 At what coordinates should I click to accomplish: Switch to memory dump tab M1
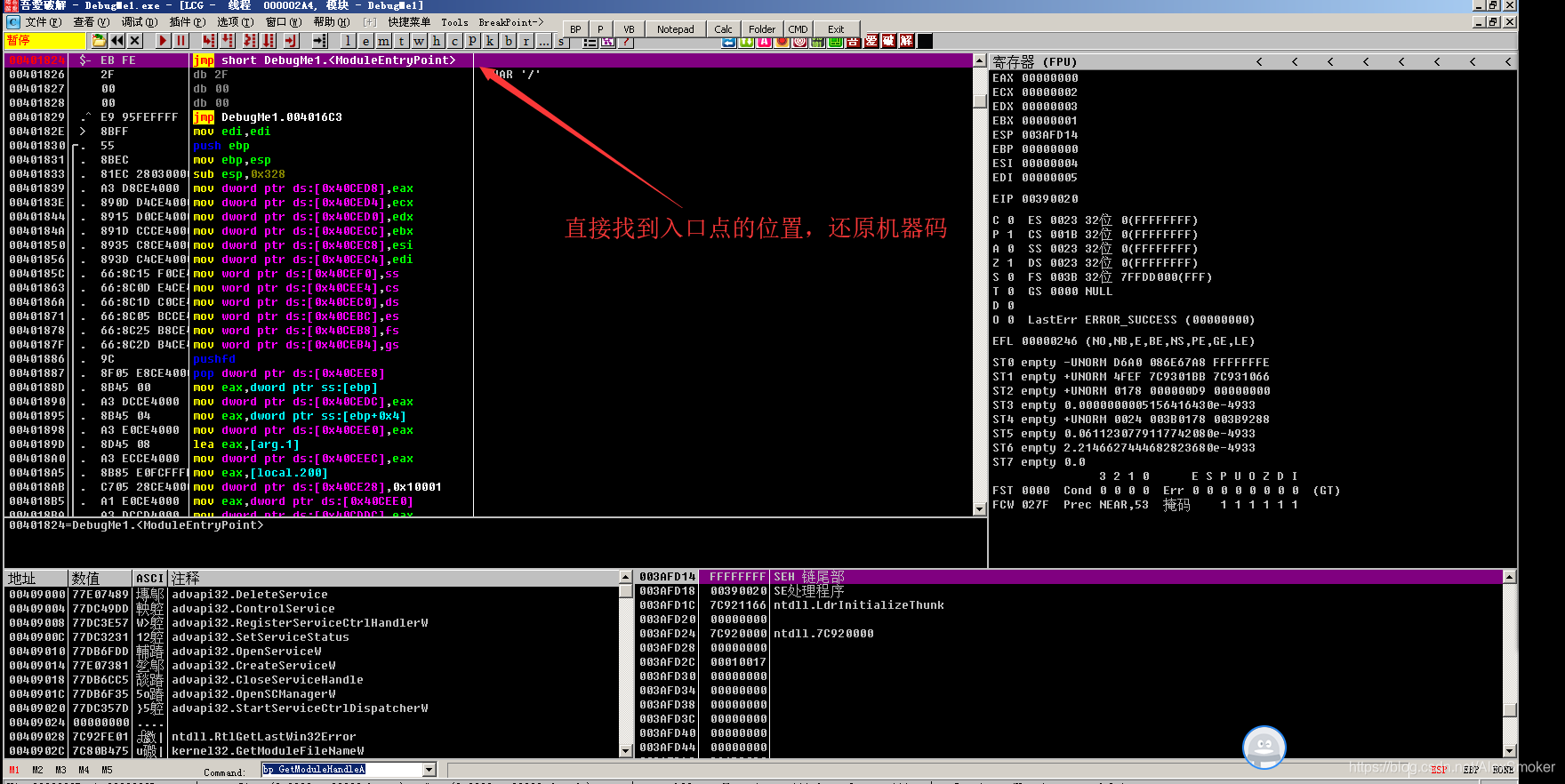click(x=14, y=770)
